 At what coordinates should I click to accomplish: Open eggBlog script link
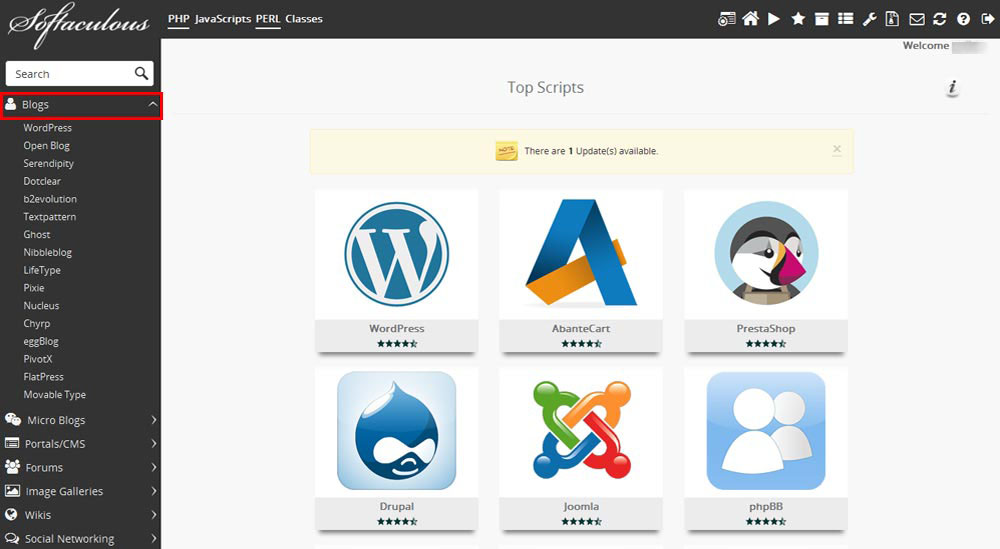tap(41, 342)
